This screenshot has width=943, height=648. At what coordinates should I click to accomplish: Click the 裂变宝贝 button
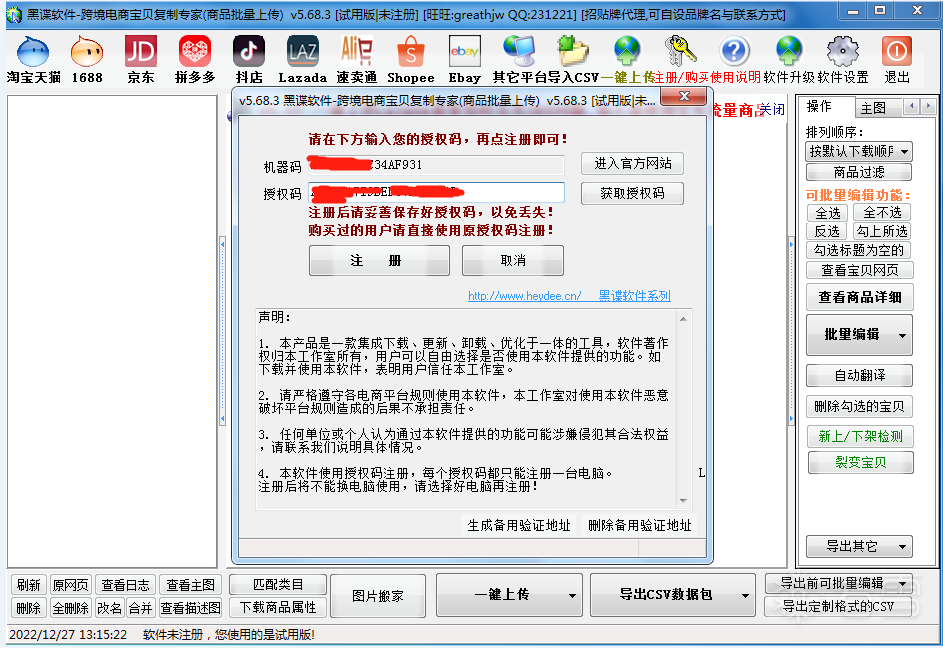click(x=861, y=462)
